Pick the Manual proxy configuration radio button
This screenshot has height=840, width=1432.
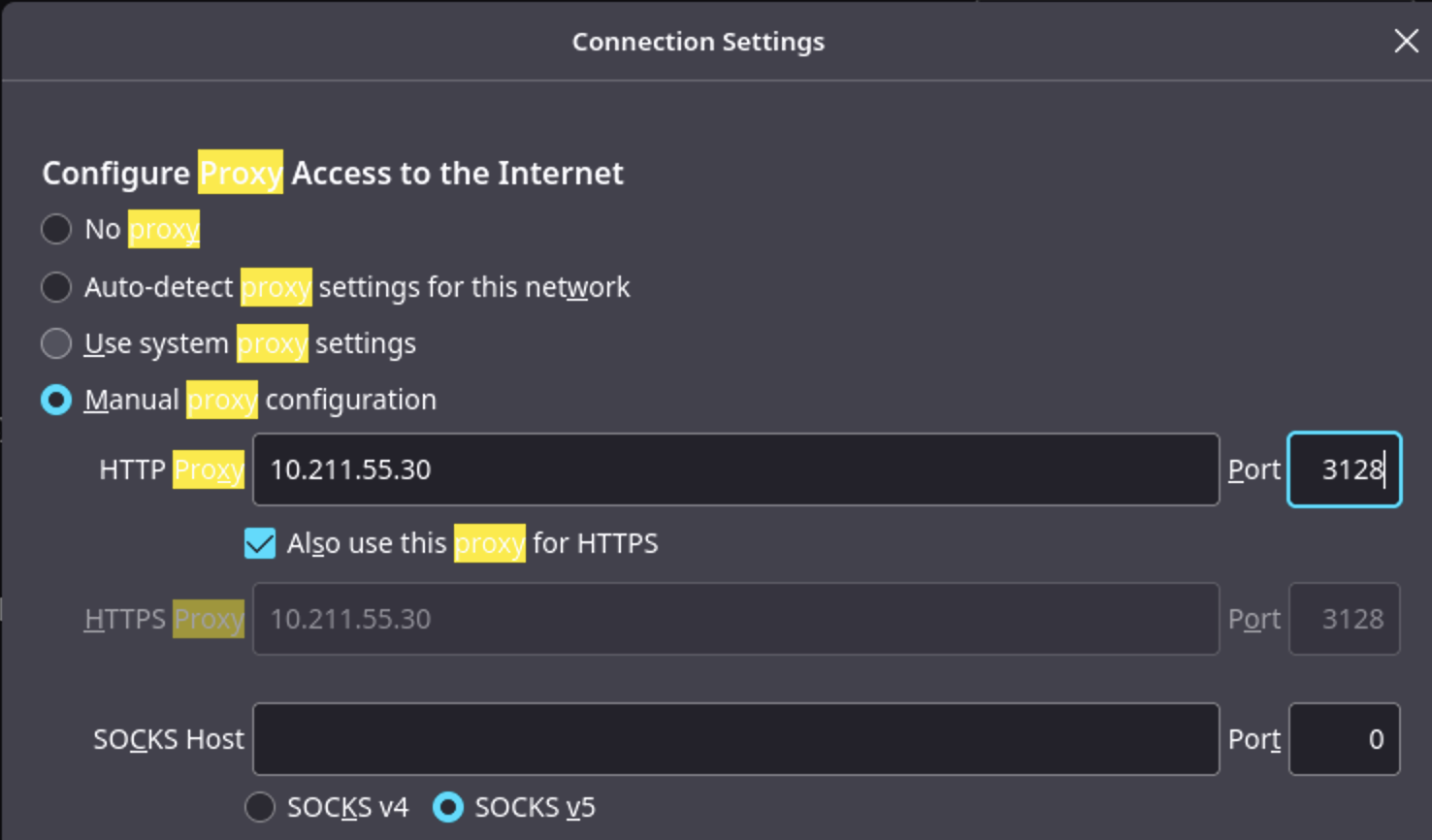point(56,400)
